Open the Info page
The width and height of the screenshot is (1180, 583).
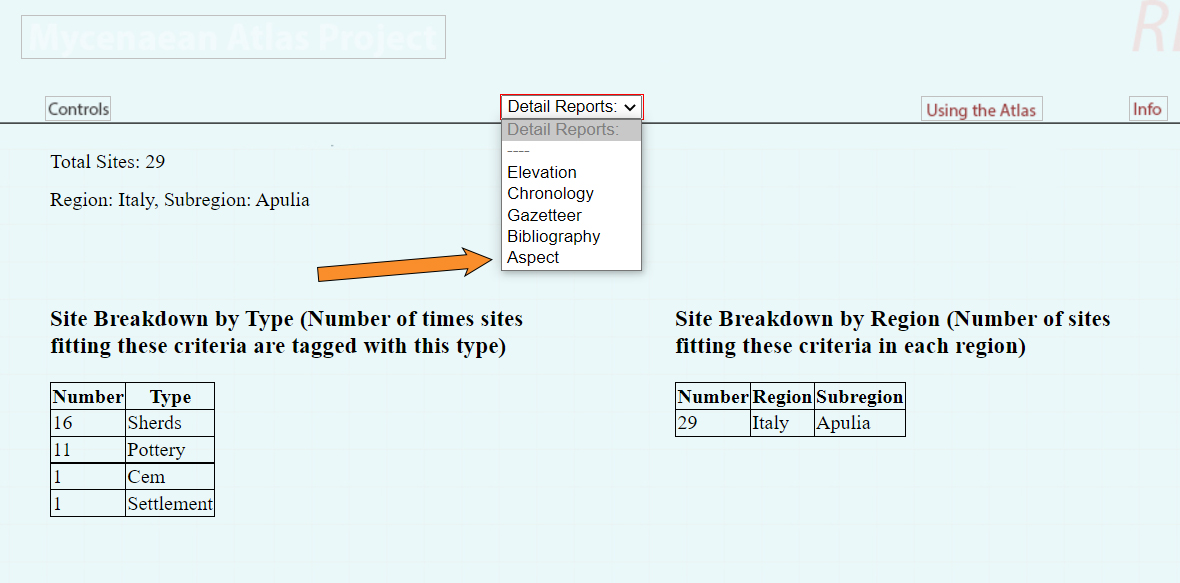[1147, 109]
